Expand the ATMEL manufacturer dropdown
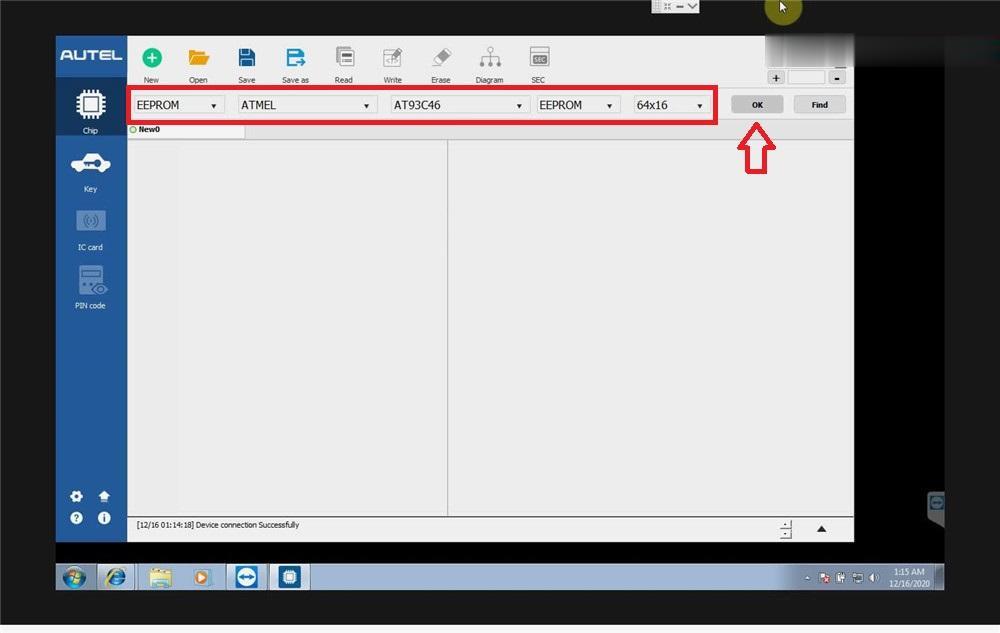This screenshot has width=1000, height=633. click(307, 105)
